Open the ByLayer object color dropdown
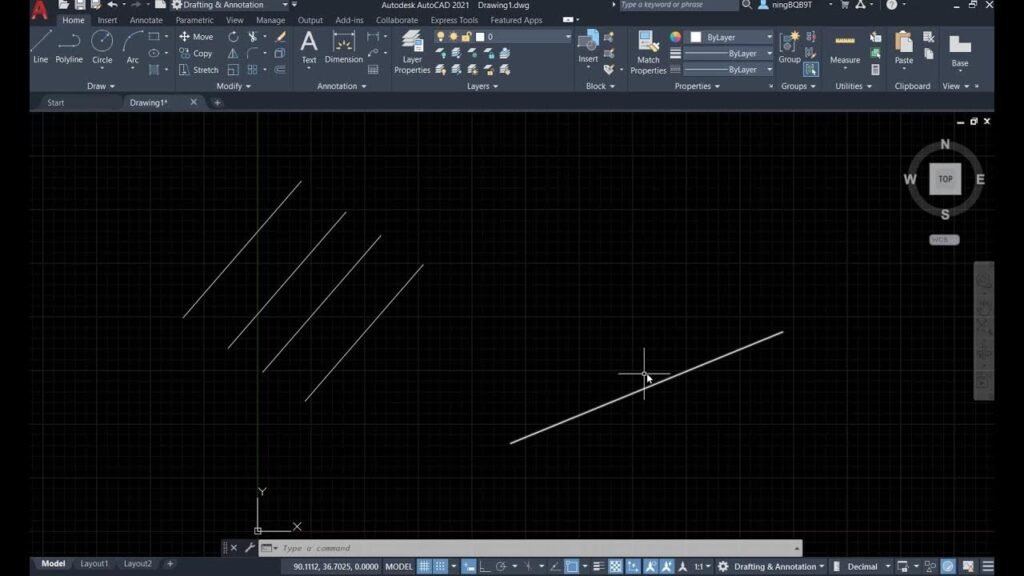This screenshot has width=1024, height=576. click(x=769, y=37)
